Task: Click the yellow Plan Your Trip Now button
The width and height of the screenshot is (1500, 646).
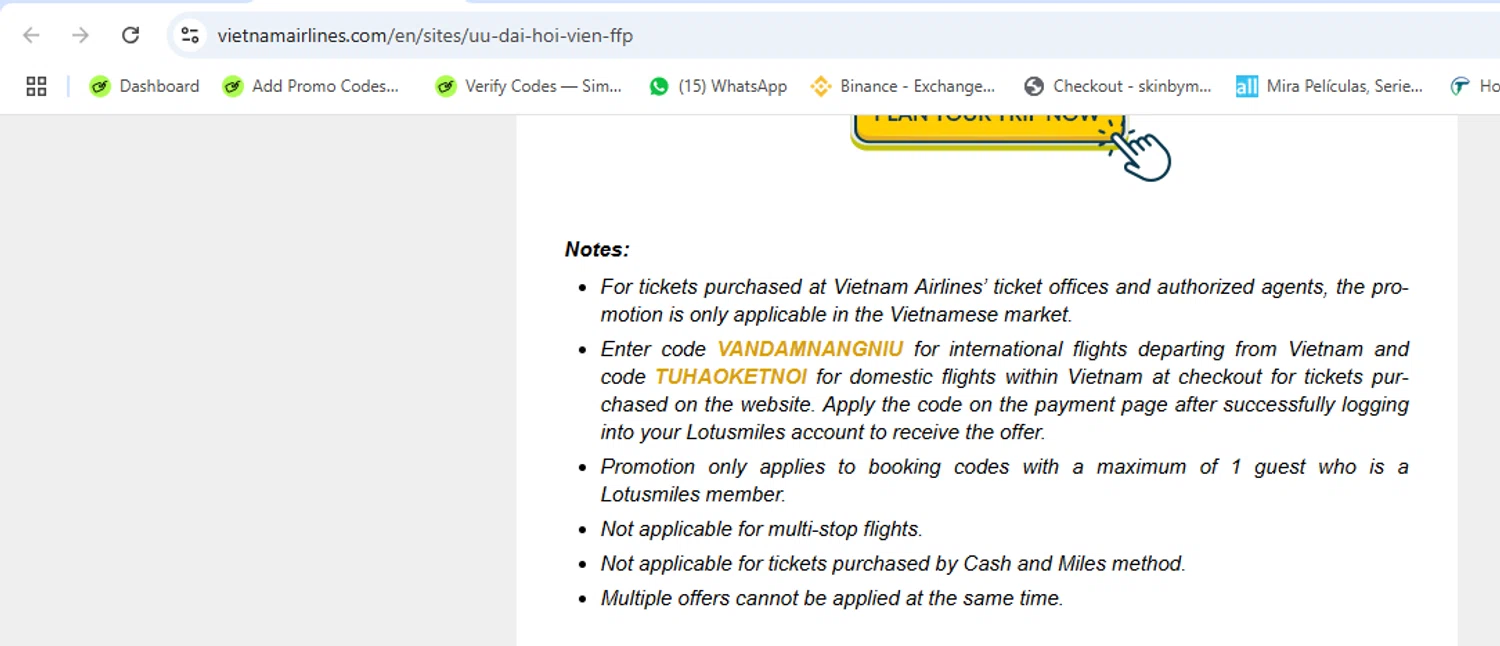Action: click(x=988, y=130)
